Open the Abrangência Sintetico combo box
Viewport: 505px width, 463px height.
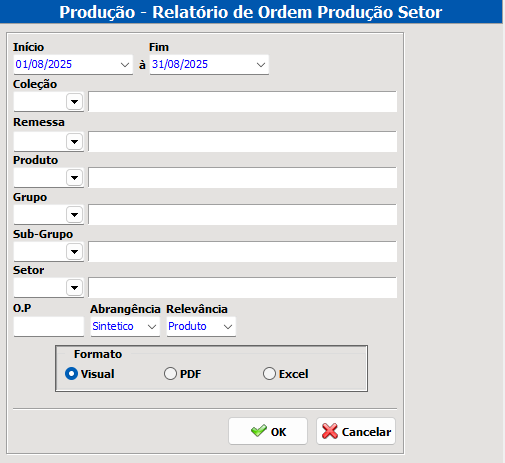(x=125, y=326)
